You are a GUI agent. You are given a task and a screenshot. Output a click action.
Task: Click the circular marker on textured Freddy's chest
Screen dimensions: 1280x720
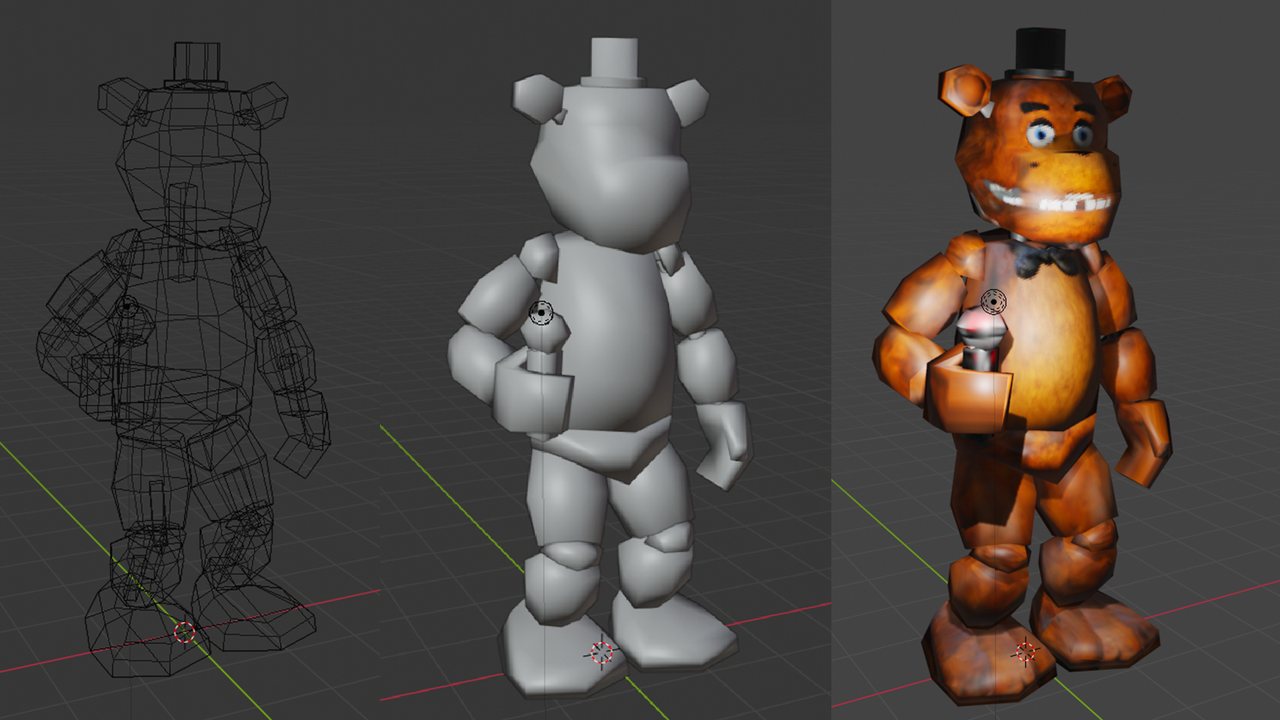click(993, 301)
